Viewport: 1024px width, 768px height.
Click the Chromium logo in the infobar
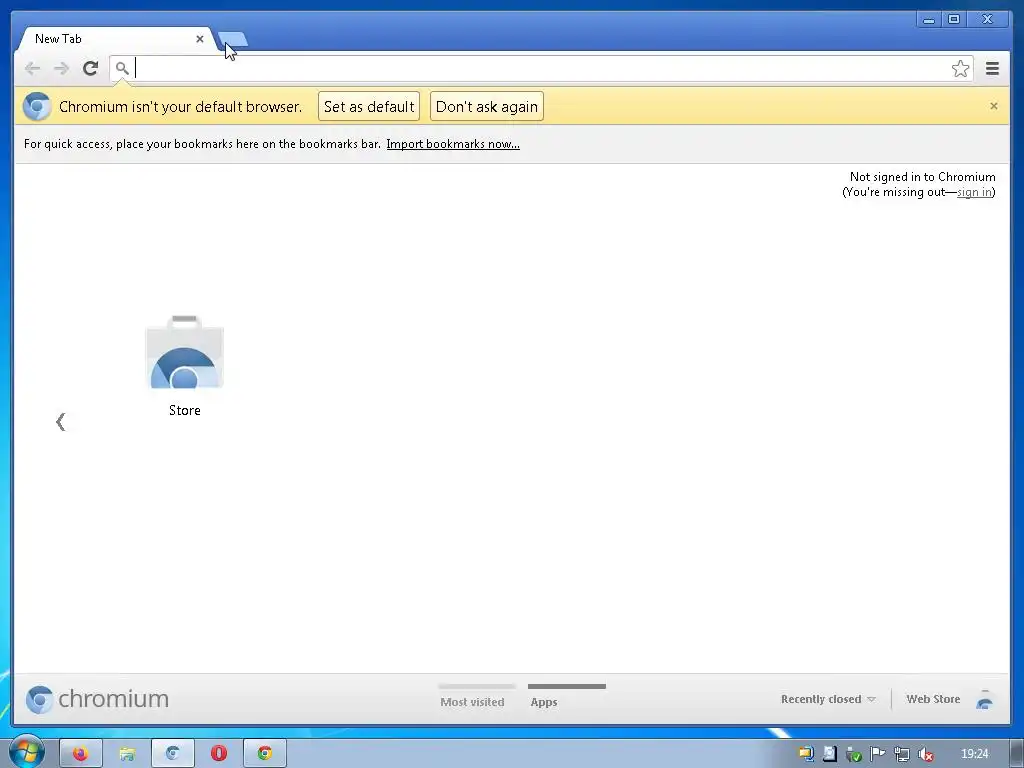click(37, 106)
